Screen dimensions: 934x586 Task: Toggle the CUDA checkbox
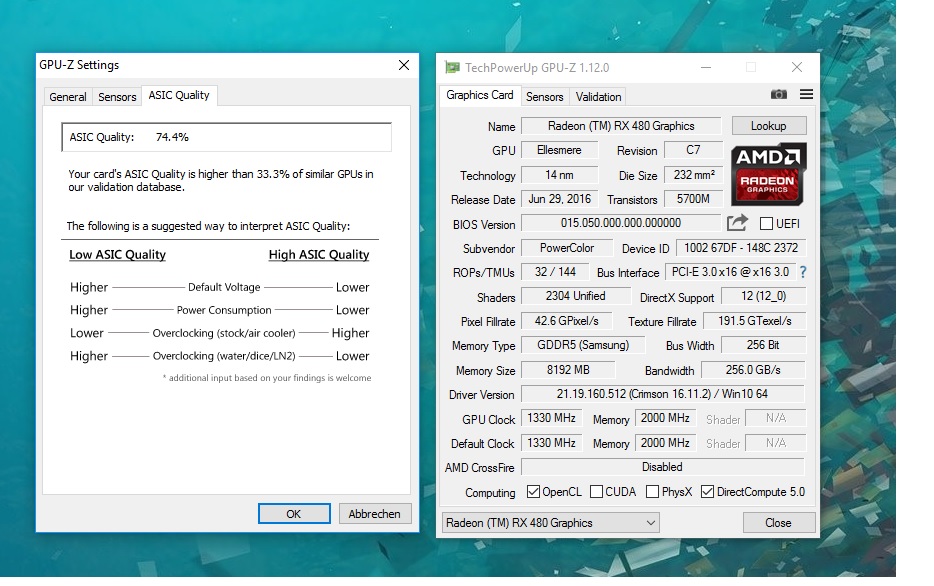(596, 491)
